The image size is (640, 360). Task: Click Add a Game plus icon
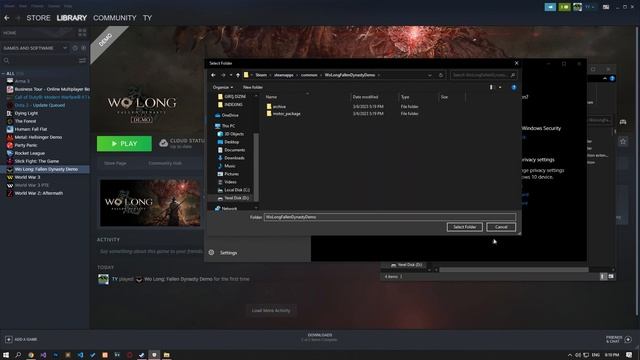(9, 340)
